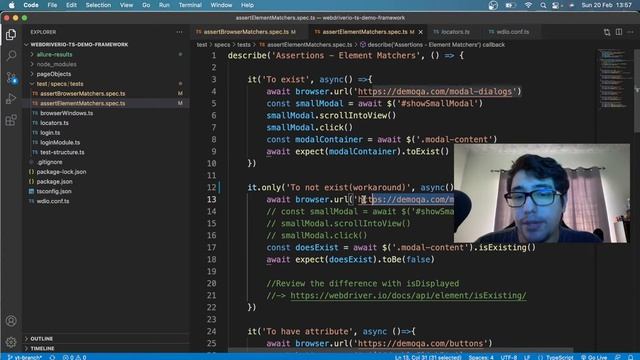Change language mode via TypeScript status item
The height and width of the screenshot is (360, 640).
tap(559, 357)
